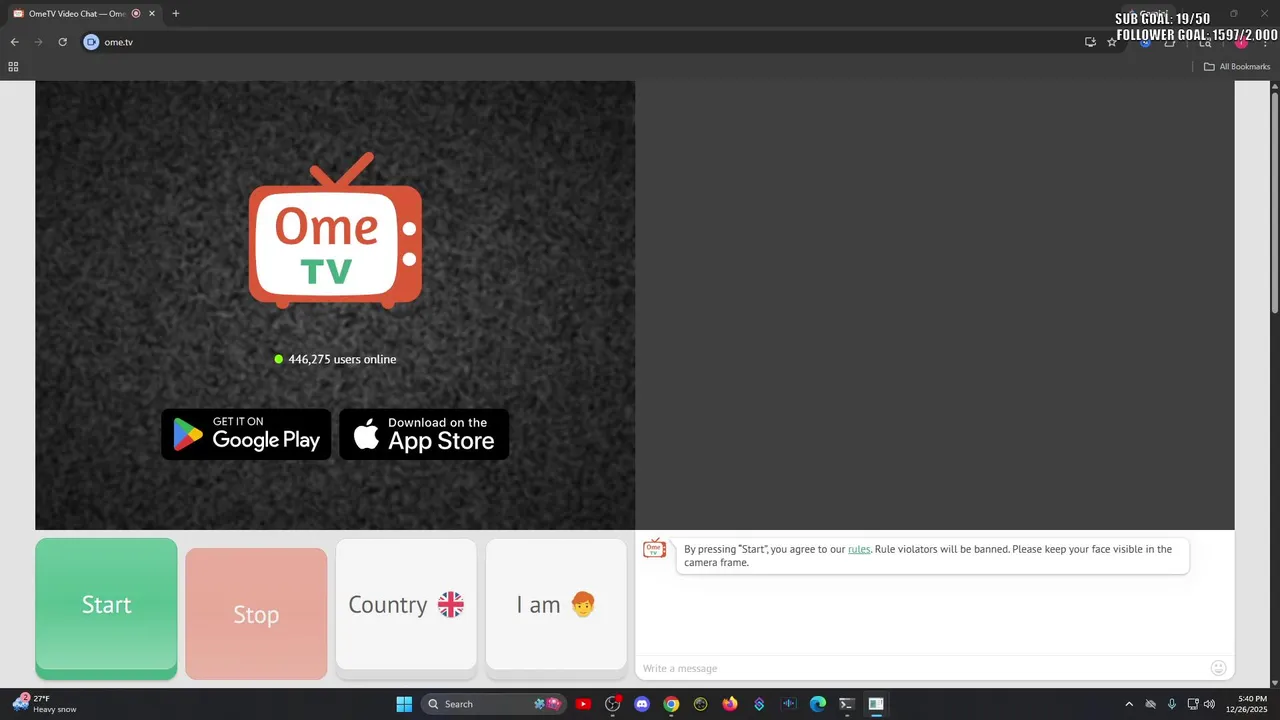Open the emoji picker in the message box
This screenshot has height=720, width=1280.
pos(1218,668)
